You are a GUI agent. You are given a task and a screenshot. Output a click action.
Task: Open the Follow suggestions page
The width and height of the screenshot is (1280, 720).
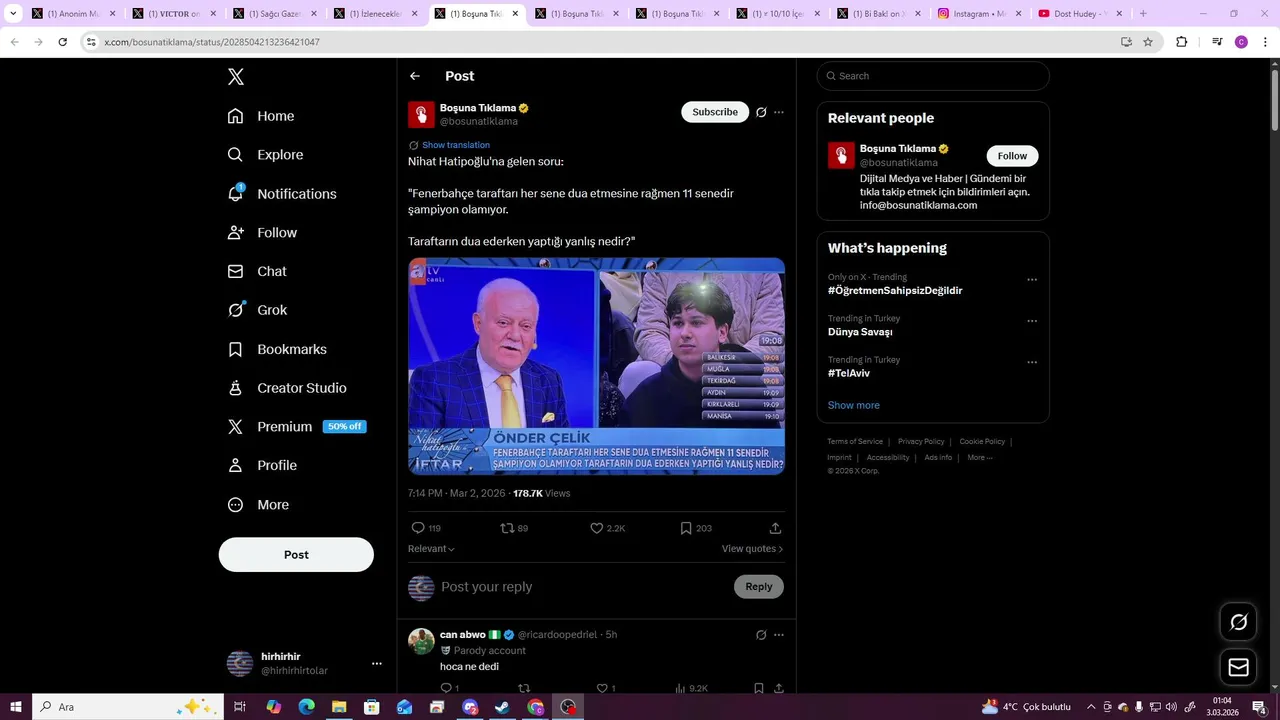pyautogui.click(x=262, y=232)
